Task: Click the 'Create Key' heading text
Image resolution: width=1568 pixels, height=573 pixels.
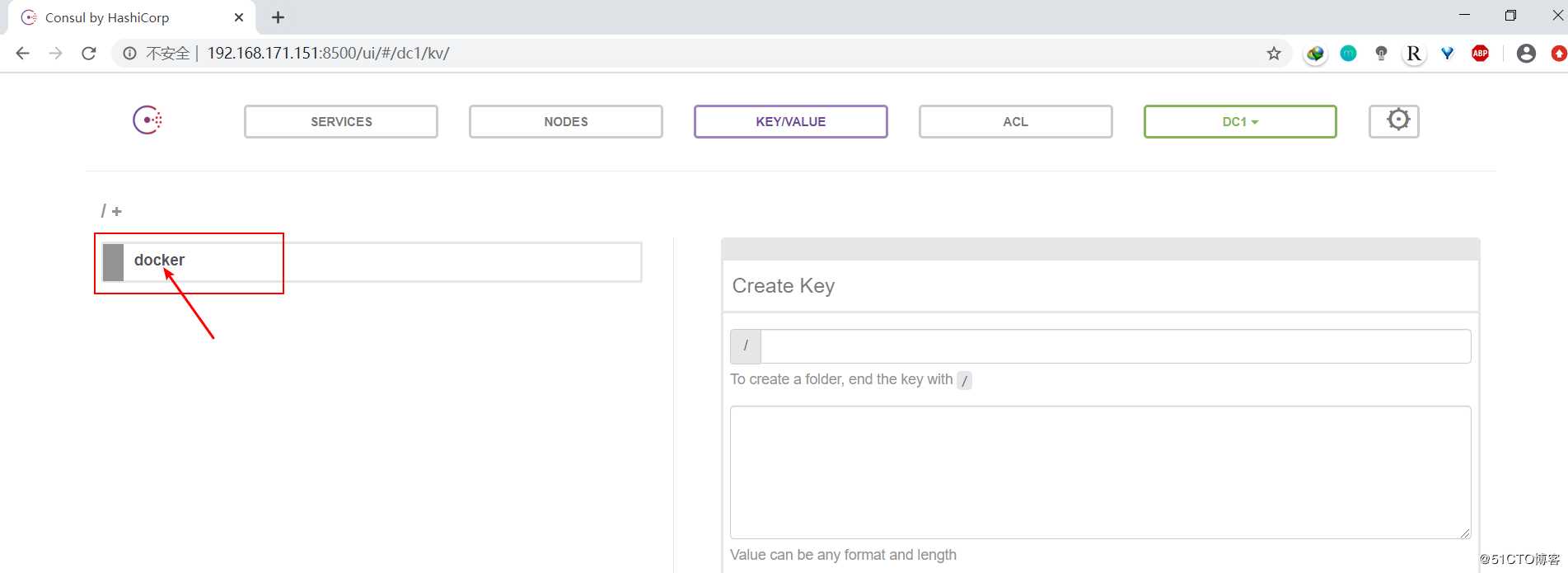Action: point(784,286)
